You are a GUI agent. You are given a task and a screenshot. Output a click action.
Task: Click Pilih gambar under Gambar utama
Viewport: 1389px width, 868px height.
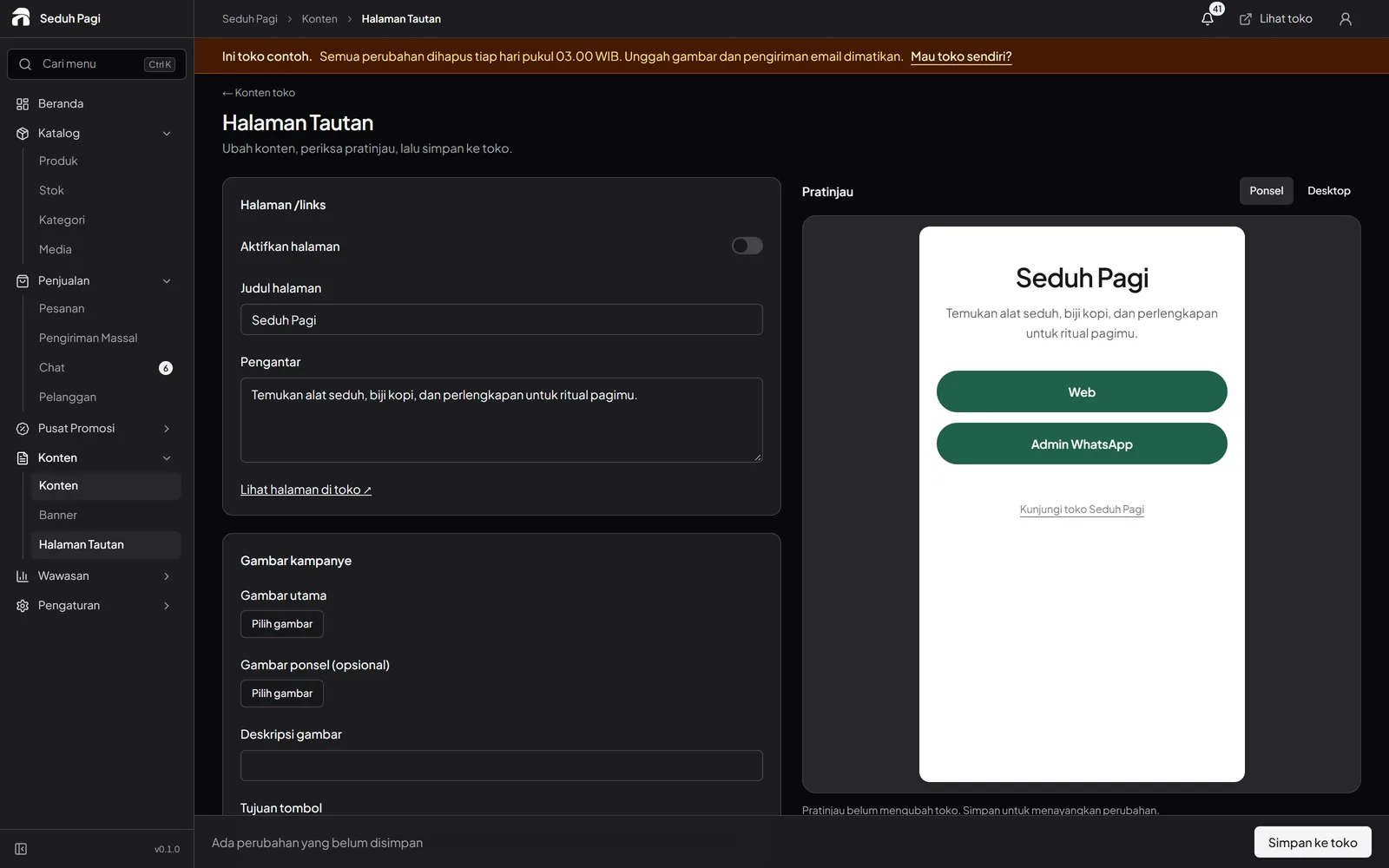[x=282, y=624]
